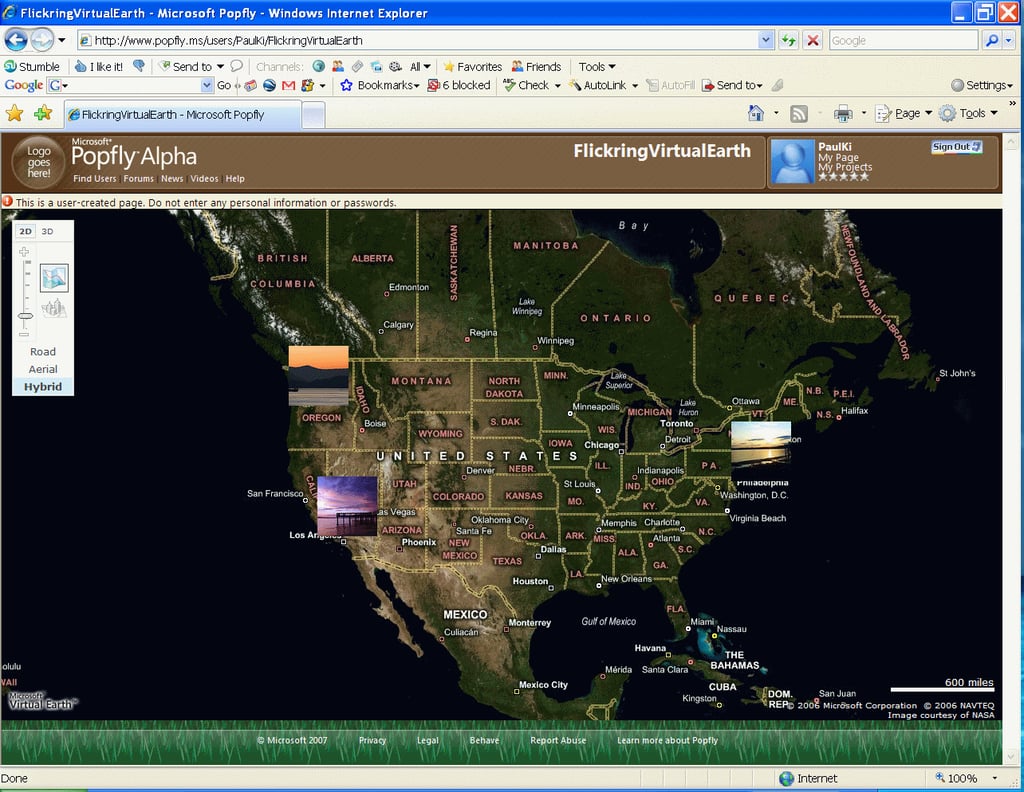1024x792 pixels.
Task: Click the PaulKi profile avatar
Action: pyautogui.click(x=792, y=162)
